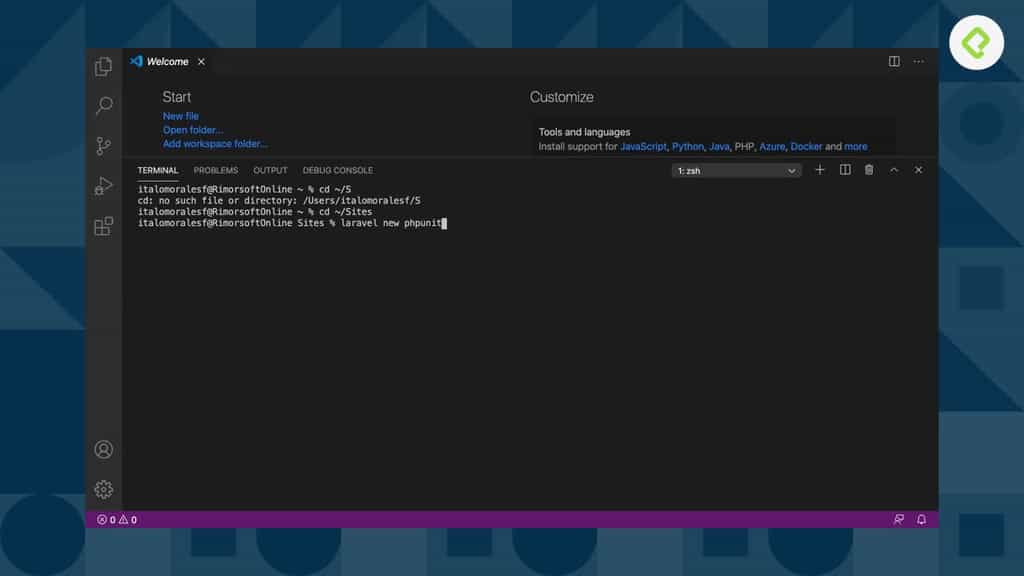Maximize the terminal panel with the chevron
The height and width of the screenshot is (576, 1024).
(893, 170)
